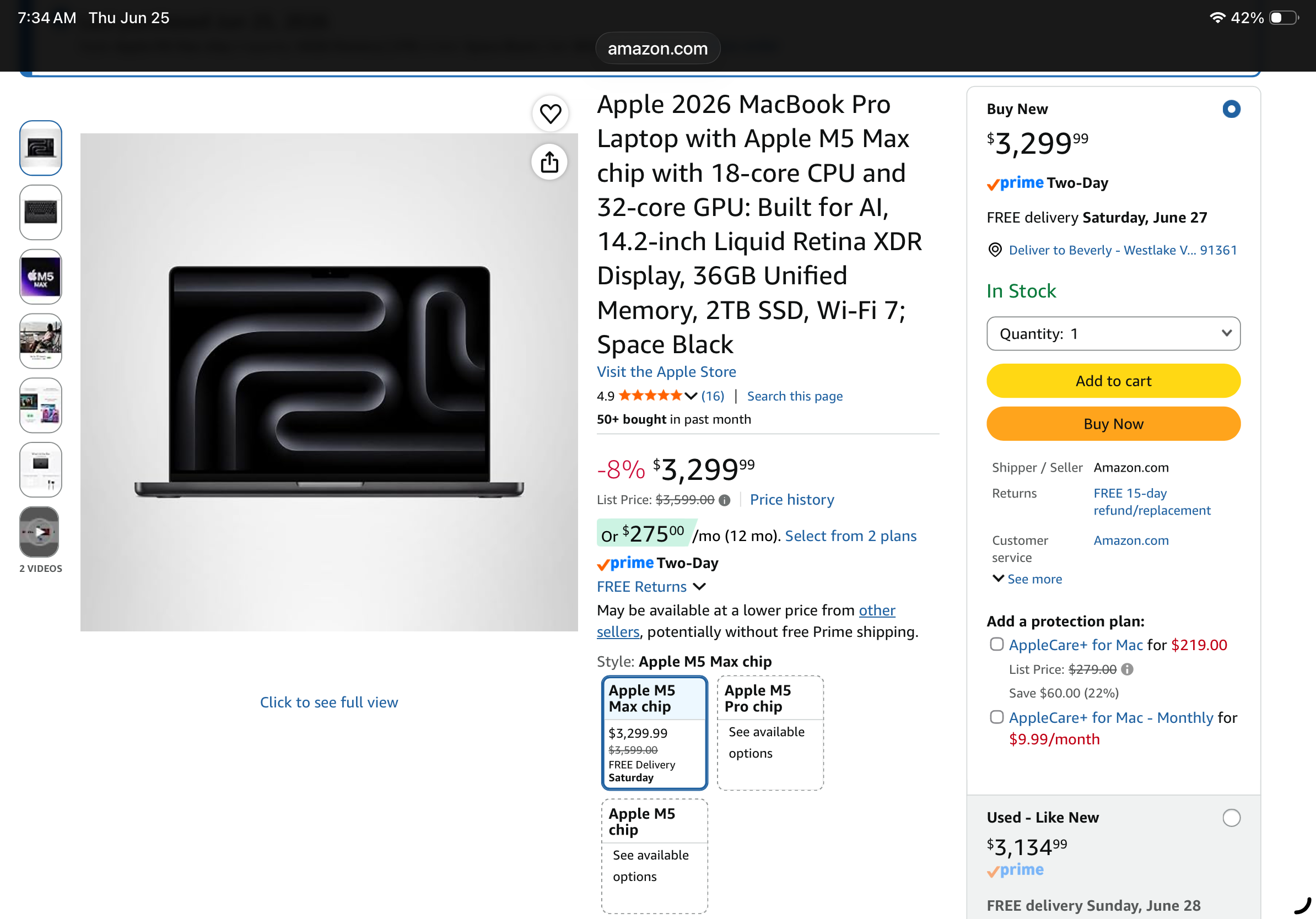Click the delivery location pin icon
Screen dimensions: 1316x919
[x=995, y=250]
